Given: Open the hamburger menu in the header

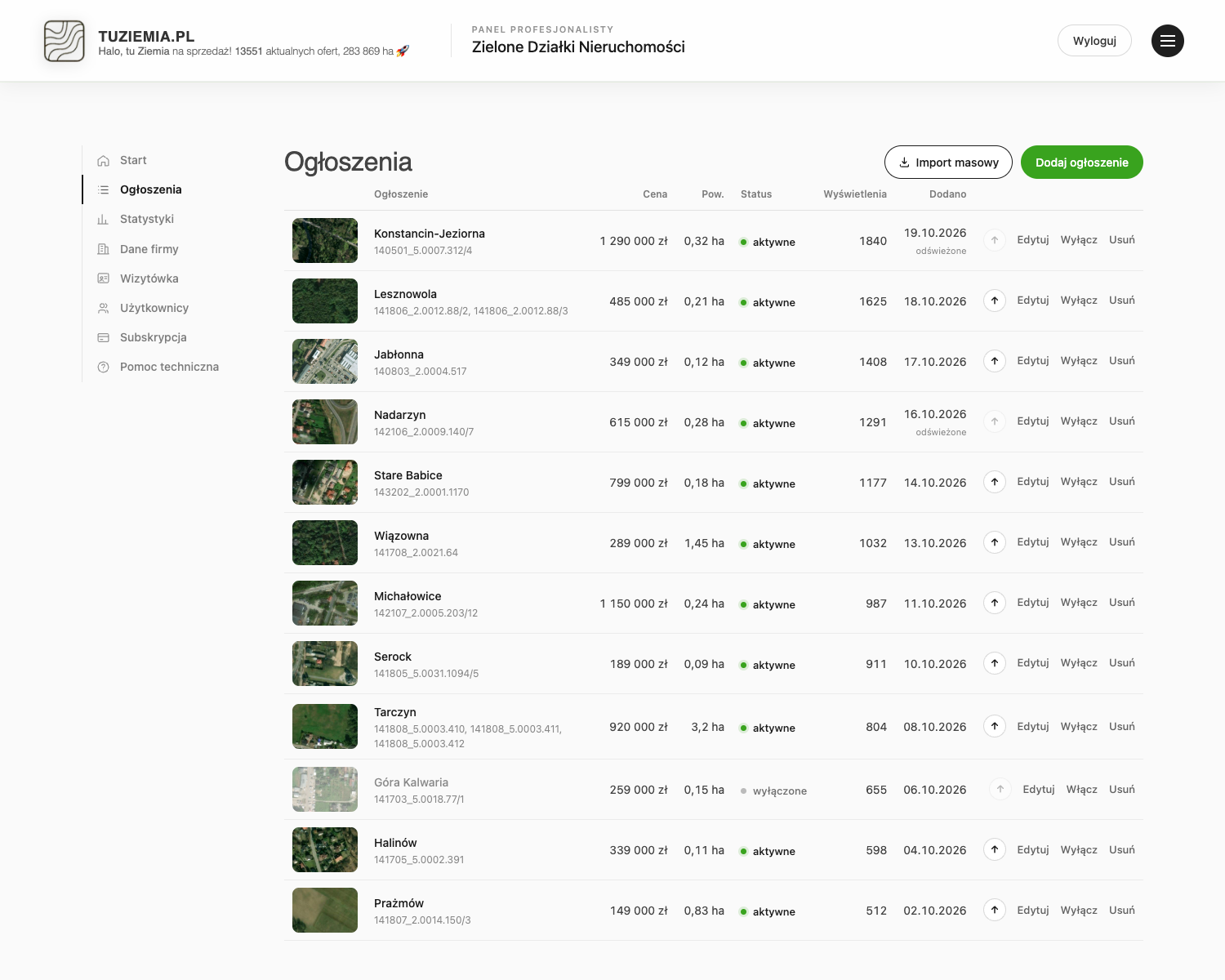Looking at the screenshot, I should click(x=1168, y=41).
